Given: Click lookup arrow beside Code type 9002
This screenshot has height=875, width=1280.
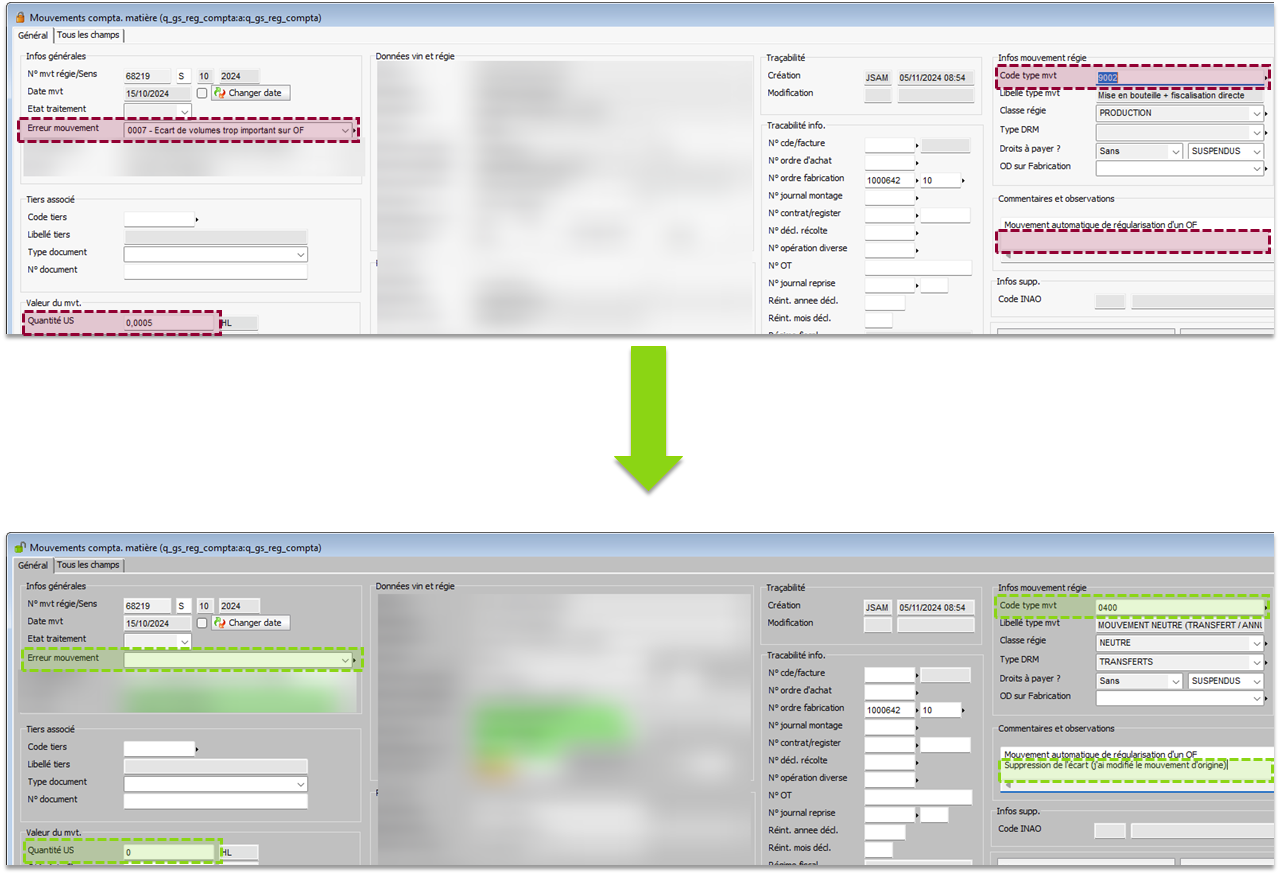Looking at the screenshot, I should pos(1267,77).
